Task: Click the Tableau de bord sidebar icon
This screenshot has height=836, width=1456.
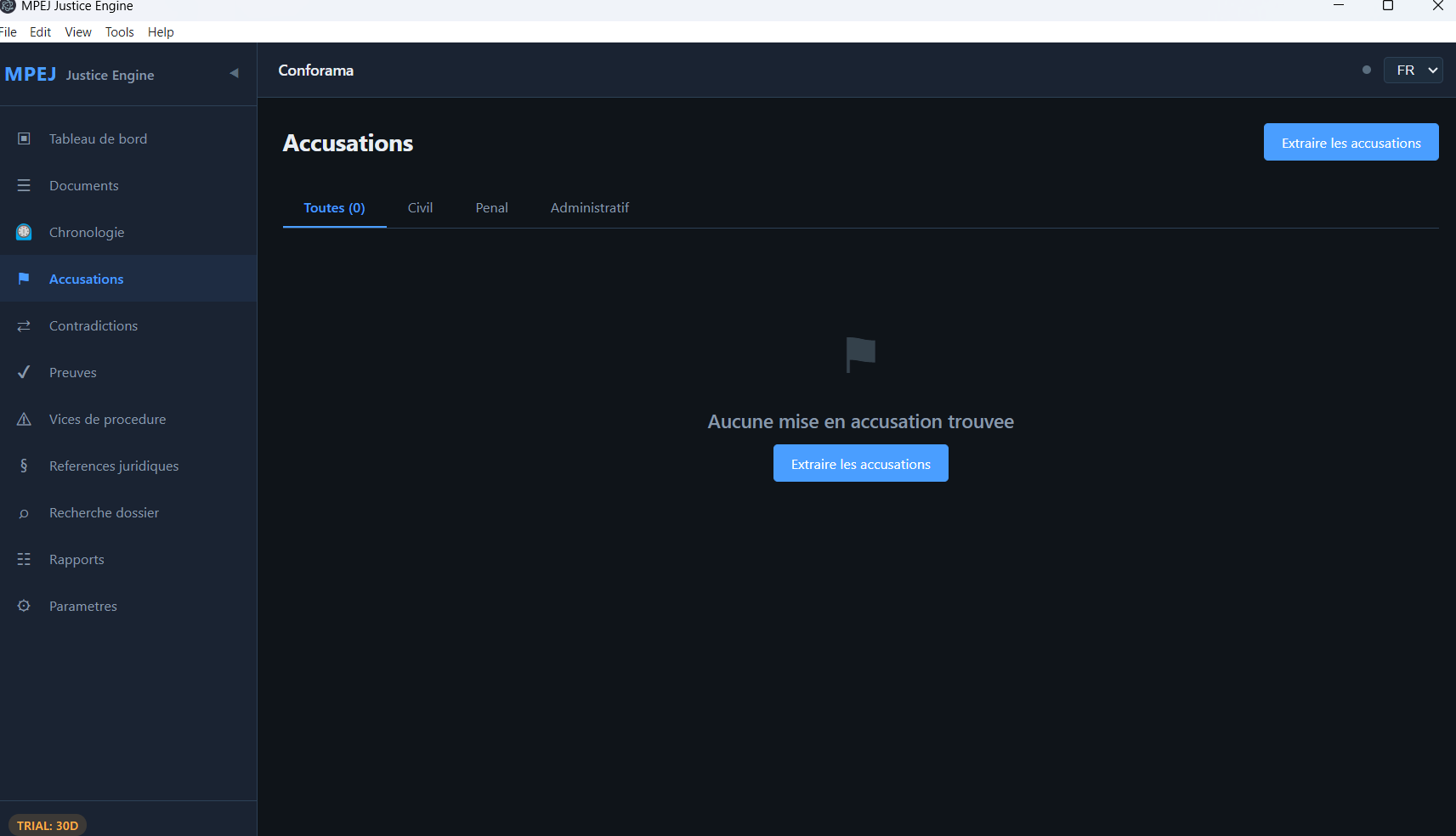Action: tap(24, 138)
